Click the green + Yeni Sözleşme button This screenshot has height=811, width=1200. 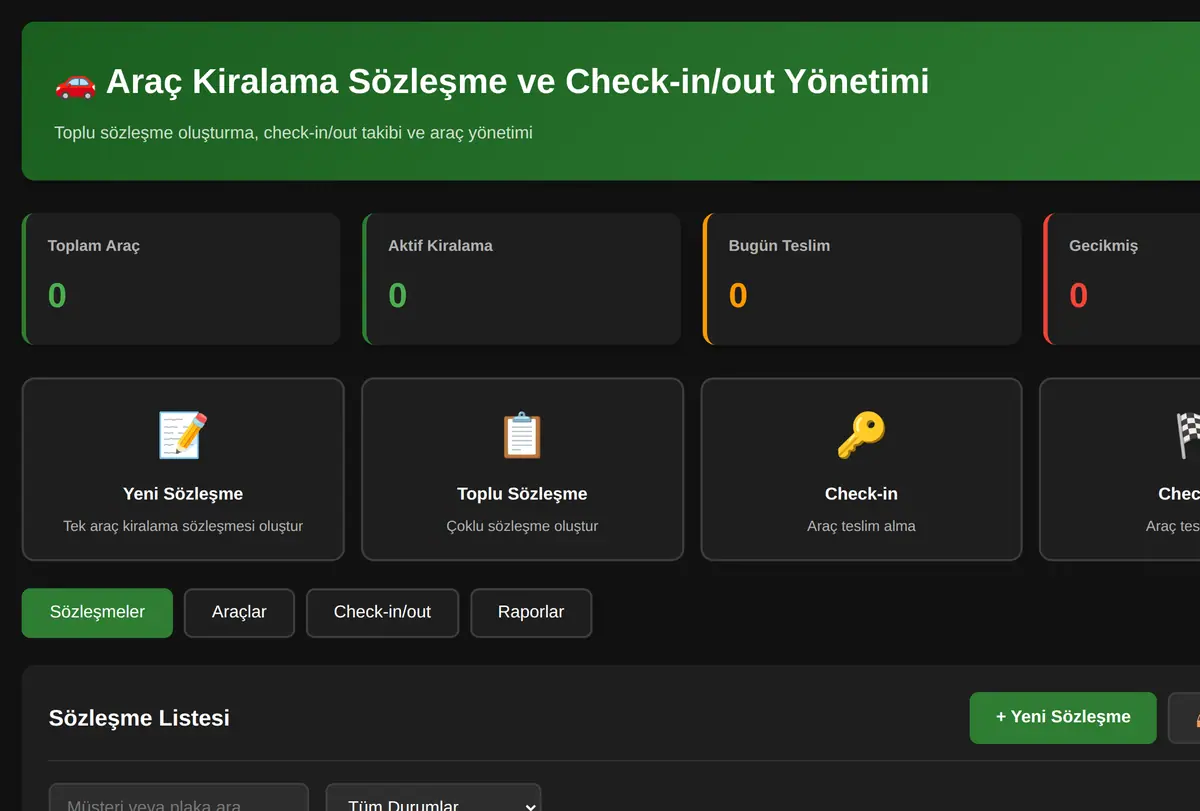click(x=1063, y=718)
